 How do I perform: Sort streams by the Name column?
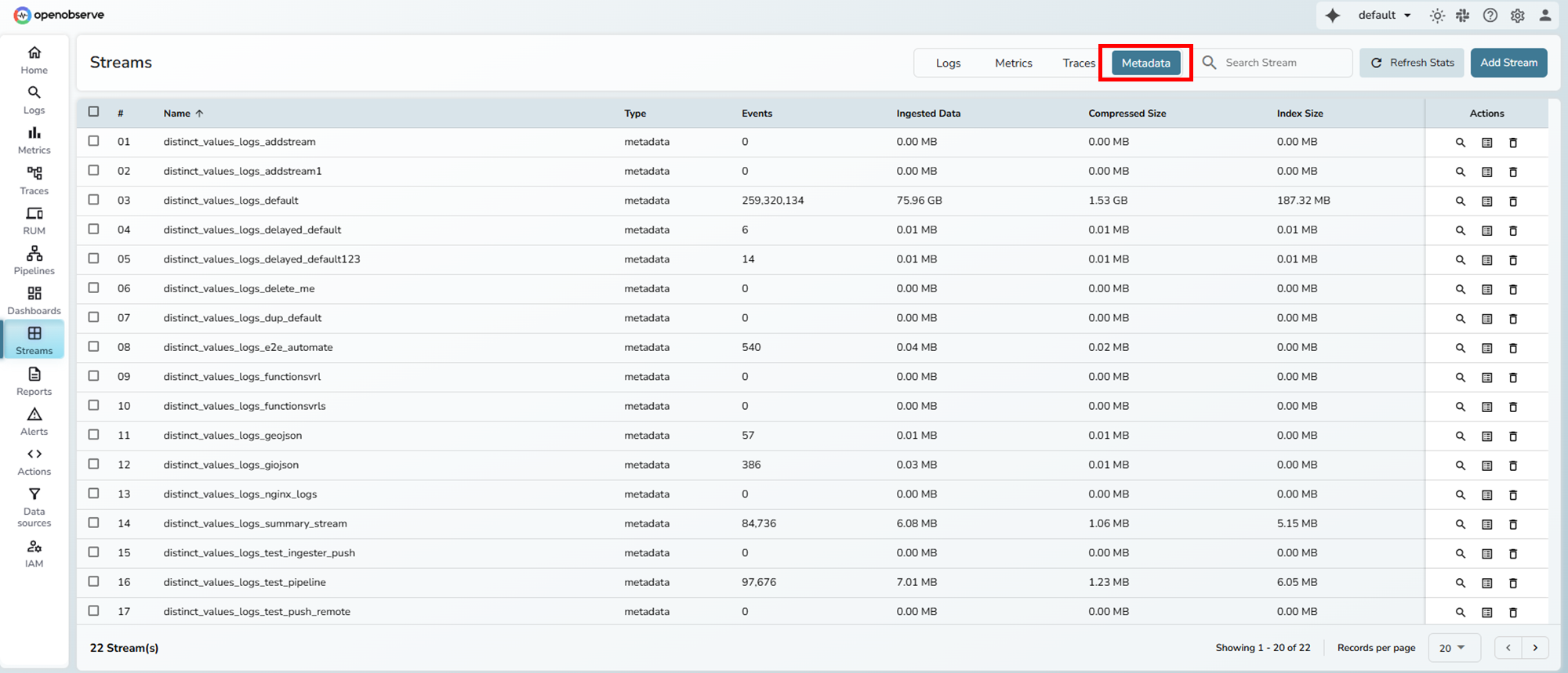point(183,114)
